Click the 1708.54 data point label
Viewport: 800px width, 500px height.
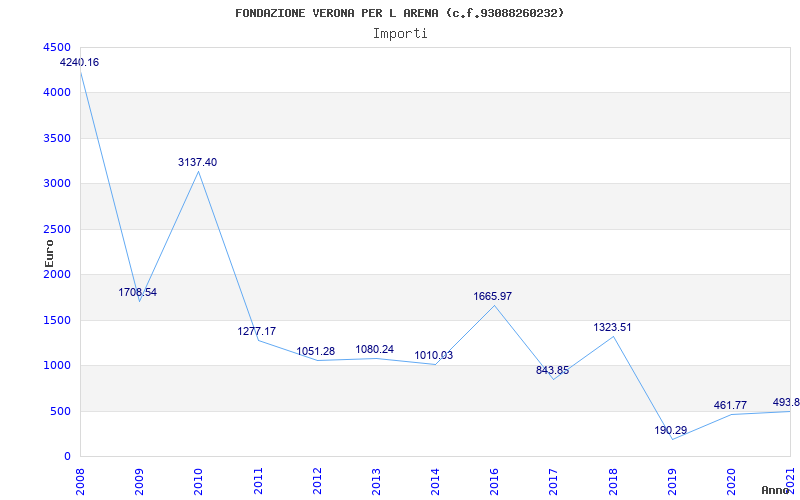tap(138, 293)
